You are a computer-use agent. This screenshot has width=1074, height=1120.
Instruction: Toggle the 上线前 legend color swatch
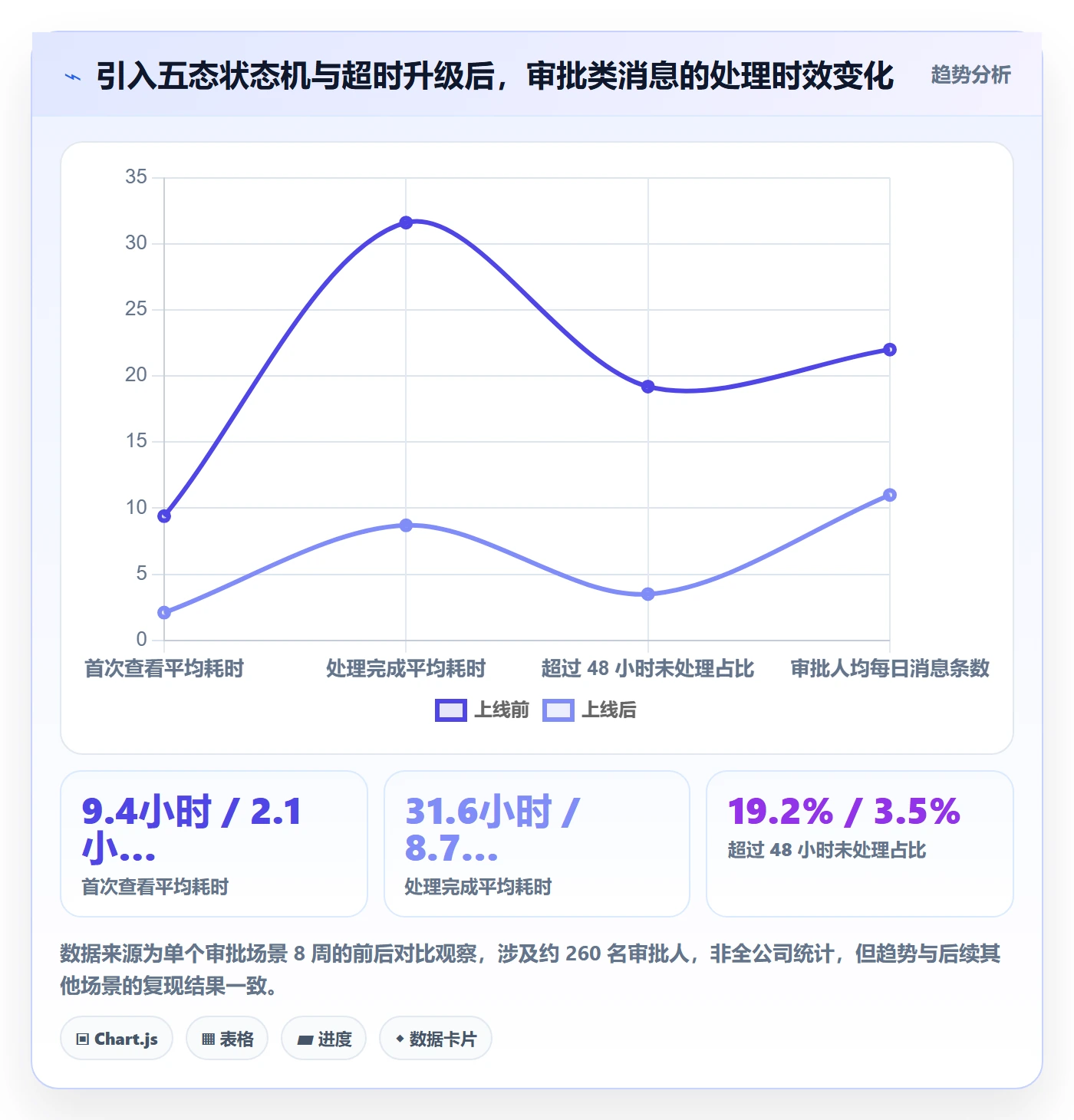pos(450,710)
